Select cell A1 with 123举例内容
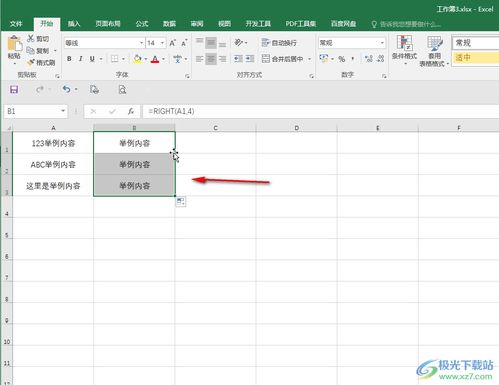Viewport: 499px width, 385px height. coord(53,143)
